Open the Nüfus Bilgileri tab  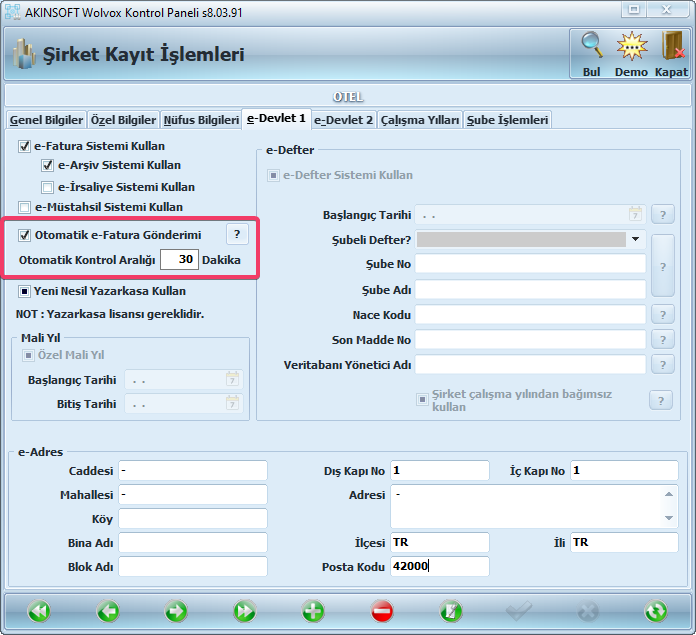[x=201, y=120]
